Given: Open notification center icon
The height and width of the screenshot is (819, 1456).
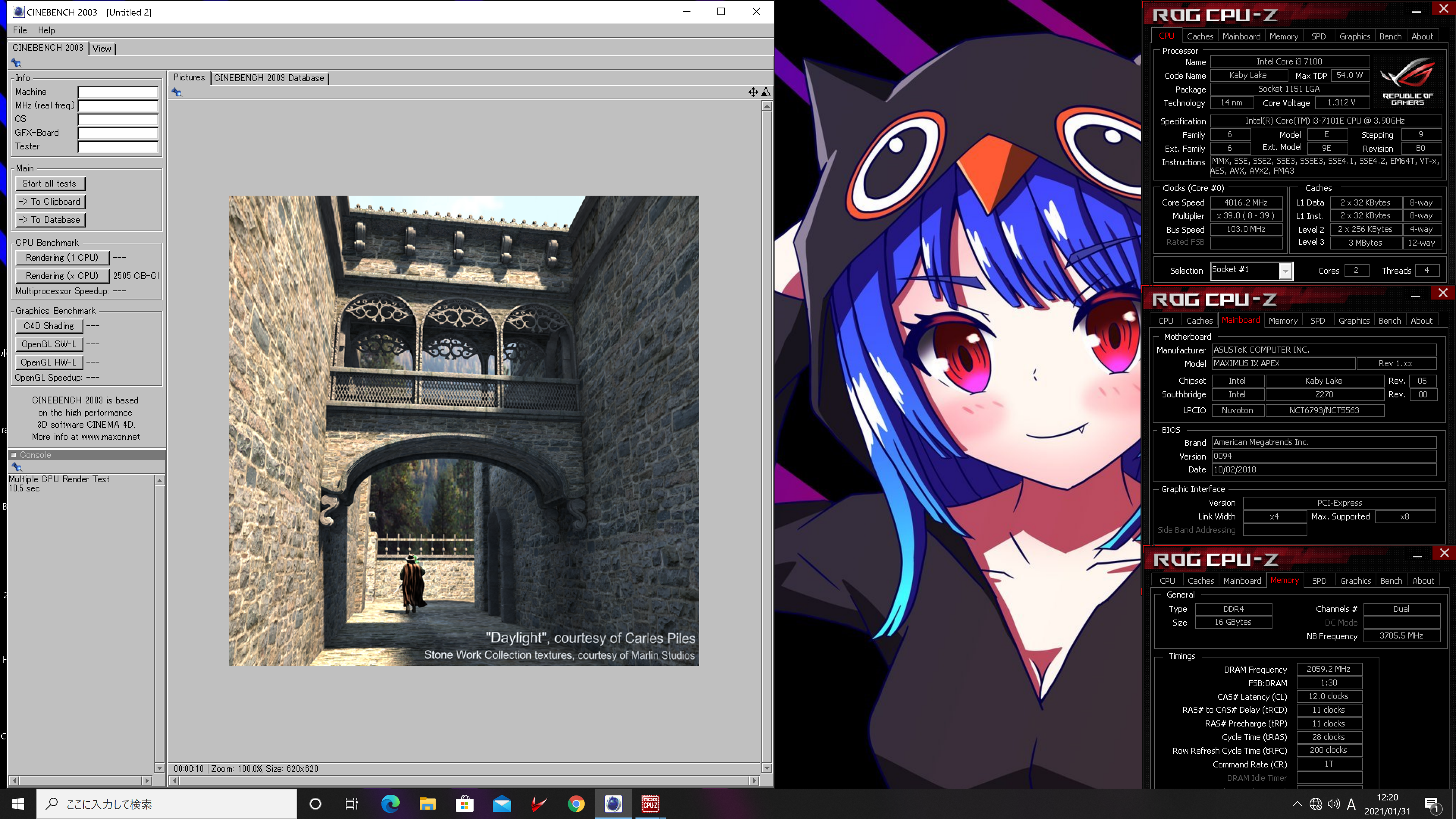Looking at the screenshot, I should click(x=1432, y=804).
